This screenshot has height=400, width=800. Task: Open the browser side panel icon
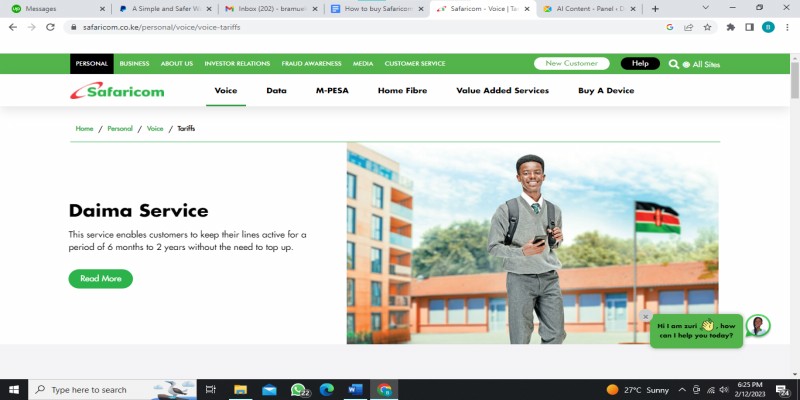point(749,27)
